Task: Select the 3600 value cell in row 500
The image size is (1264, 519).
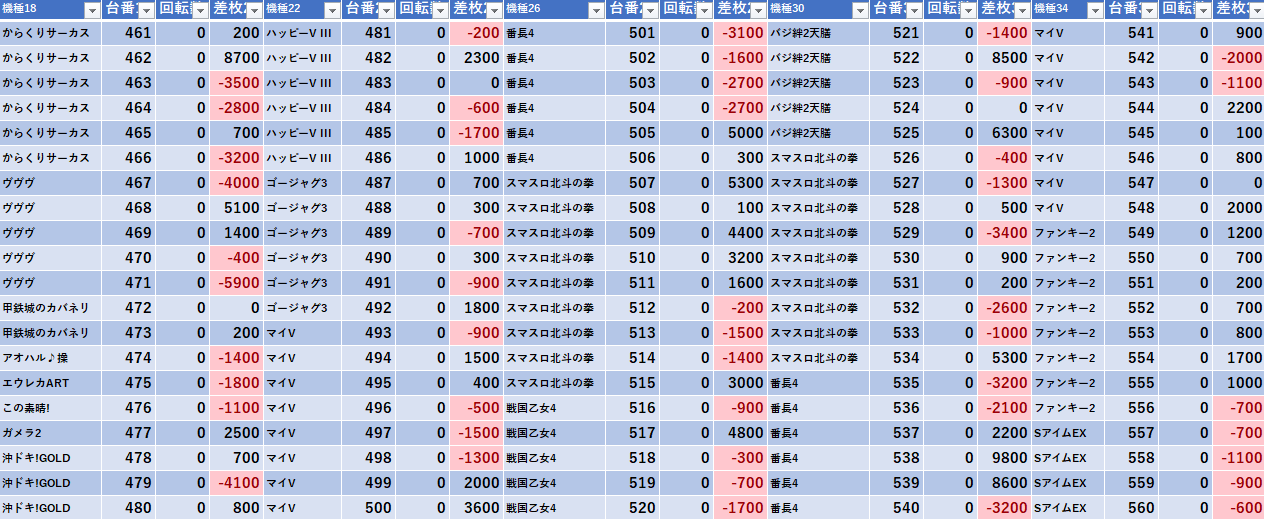Action: [475, 508]
